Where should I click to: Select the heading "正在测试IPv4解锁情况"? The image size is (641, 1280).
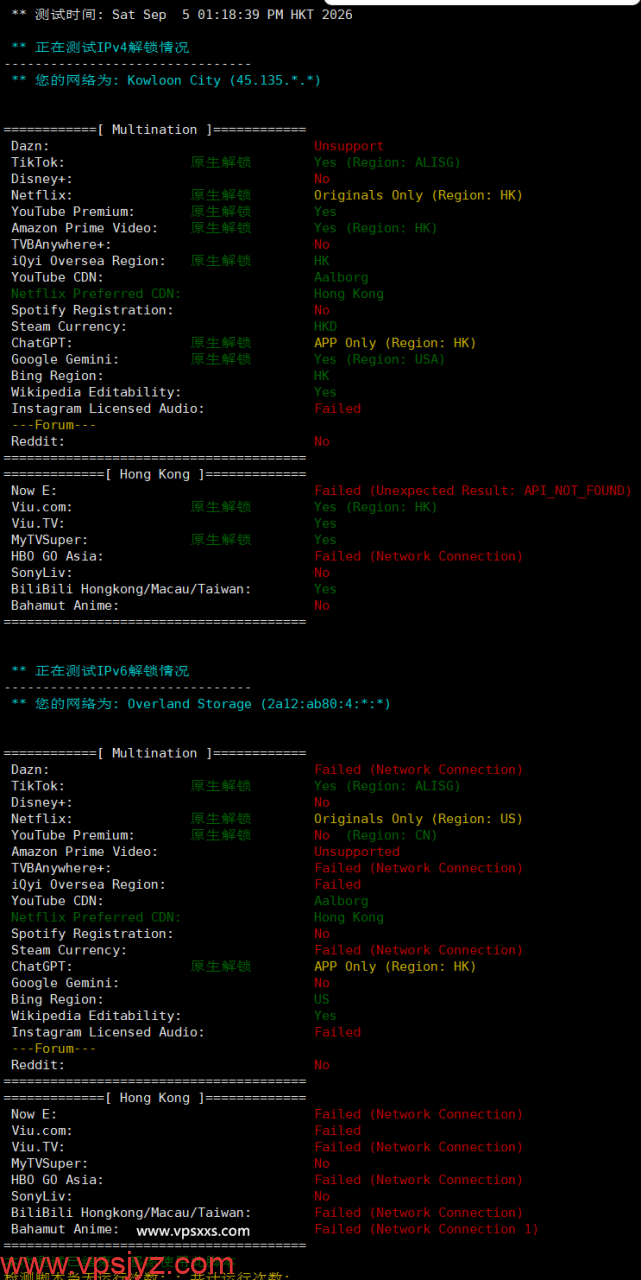[112, 47]
